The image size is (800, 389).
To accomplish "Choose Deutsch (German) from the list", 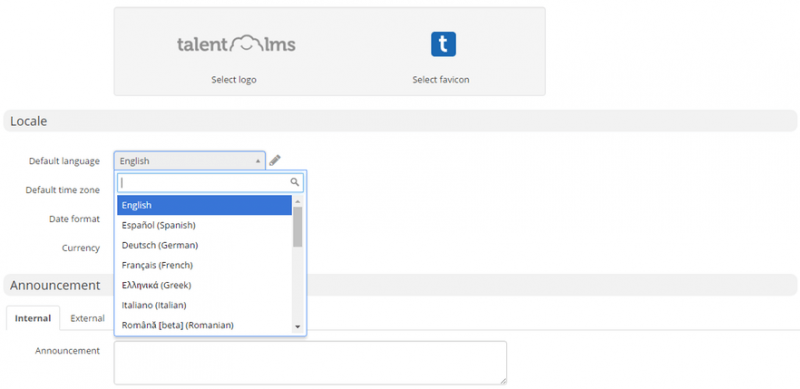I will pyautogui.click(x=205, y=245).
